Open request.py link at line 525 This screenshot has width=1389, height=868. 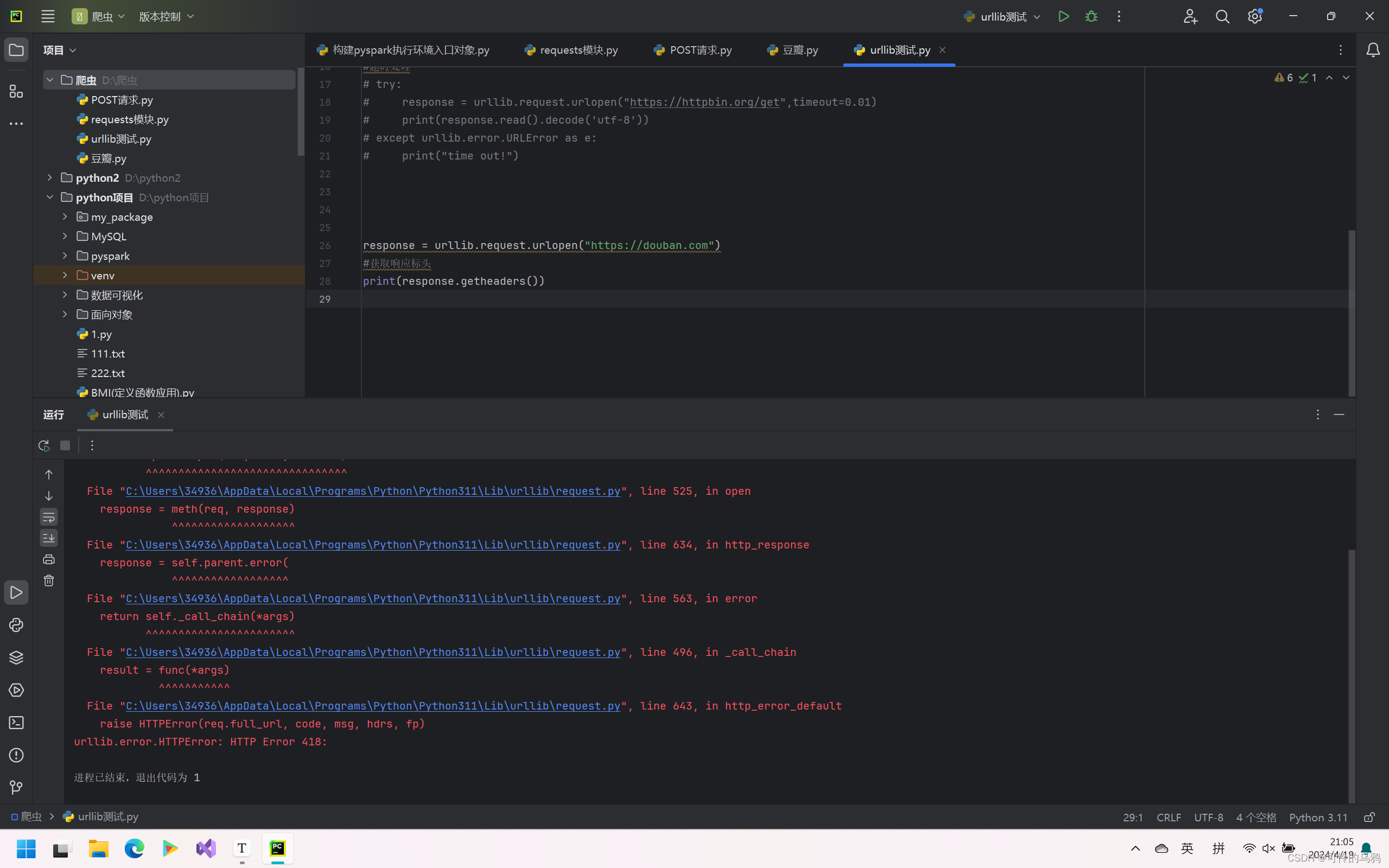pos(373,492)
